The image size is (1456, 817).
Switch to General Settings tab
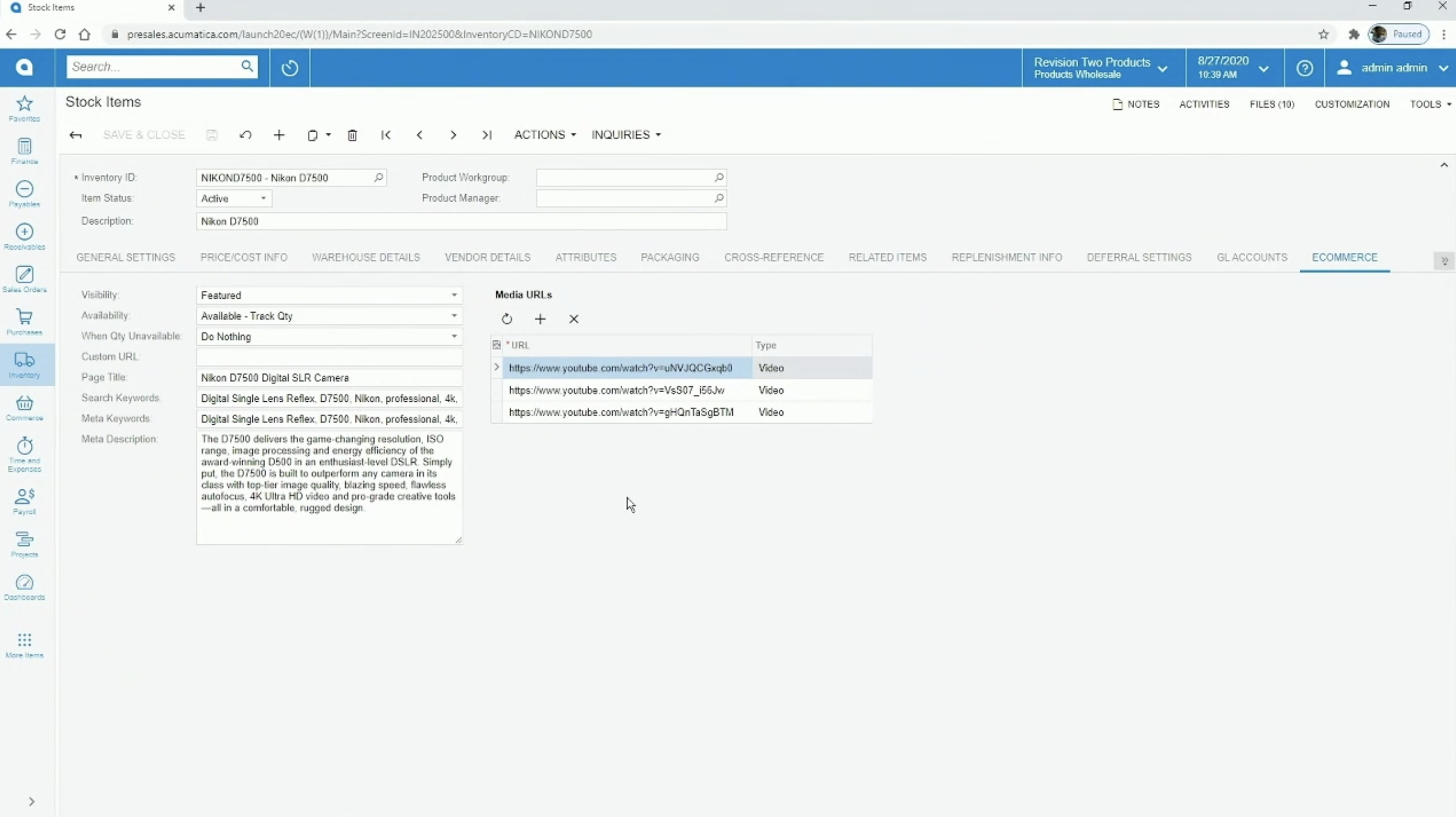click(x=126, y=258)
